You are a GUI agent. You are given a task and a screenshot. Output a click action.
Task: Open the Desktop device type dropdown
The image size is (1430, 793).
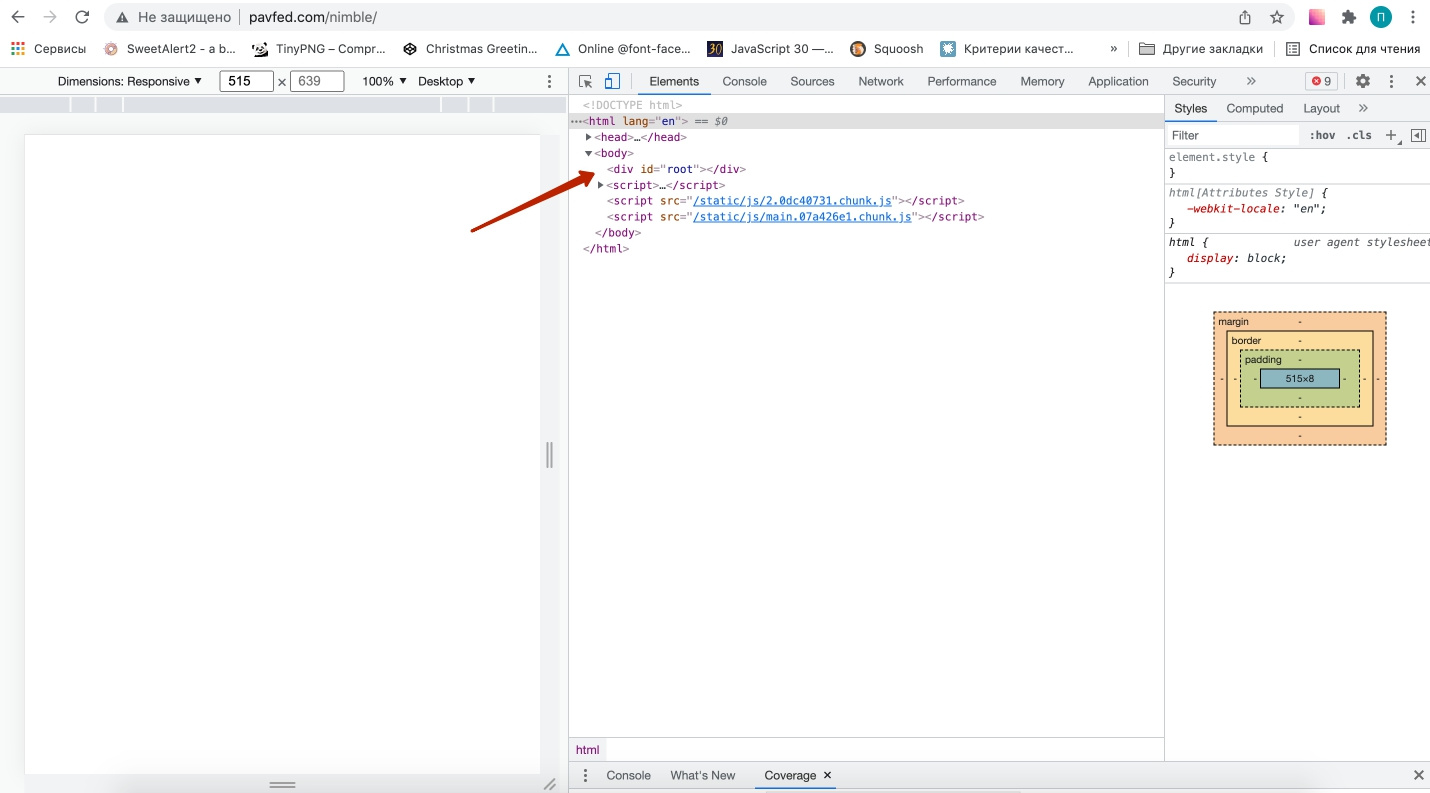pyautogui.click(x=447, y=81)
